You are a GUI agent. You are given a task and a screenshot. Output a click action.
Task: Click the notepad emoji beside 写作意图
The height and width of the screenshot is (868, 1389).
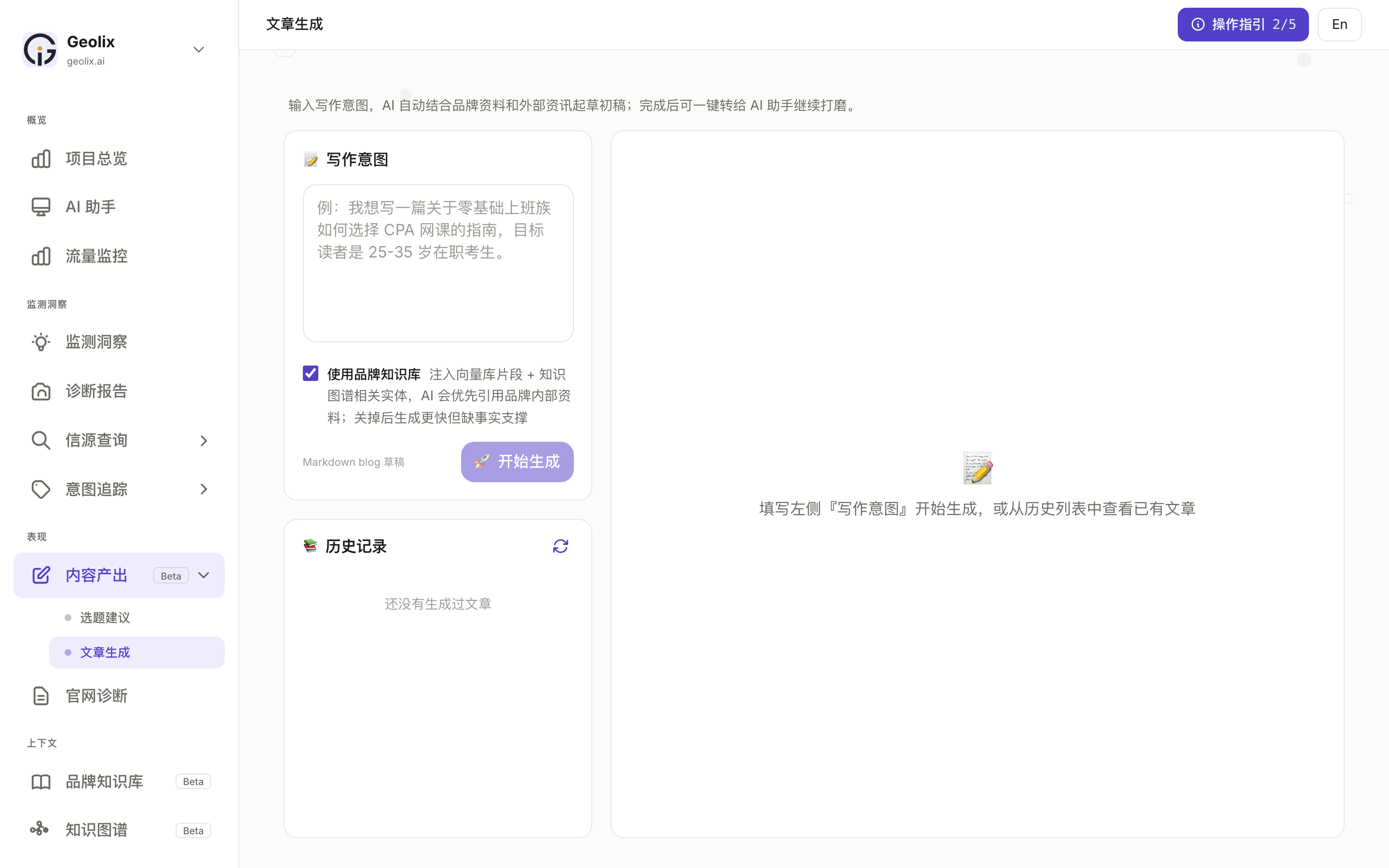click(311, 160)
